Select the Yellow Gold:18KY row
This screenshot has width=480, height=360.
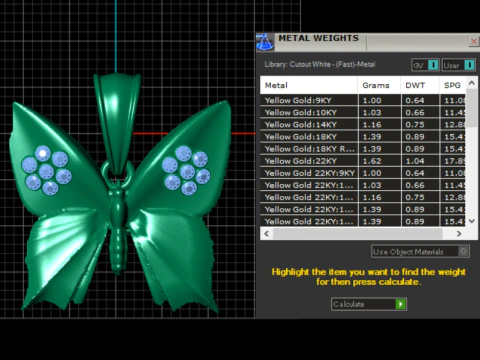363,137
